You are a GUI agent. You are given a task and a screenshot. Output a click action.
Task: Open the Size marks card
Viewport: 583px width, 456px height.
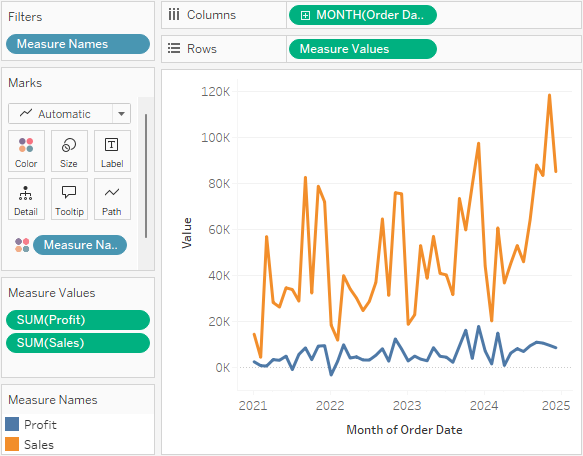[69, 151]
